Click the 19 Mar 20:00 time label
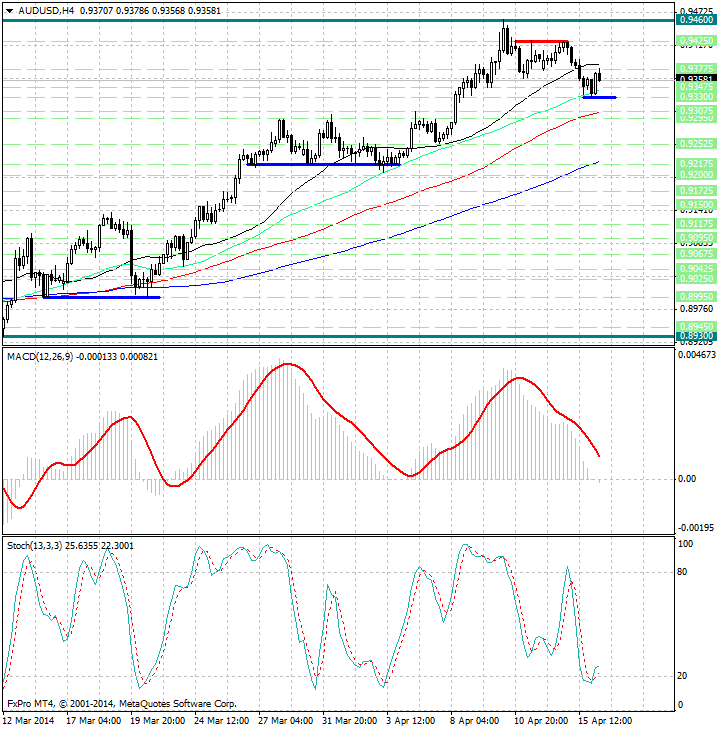This screenshot has width=717, height=729. click(x=158, y=721)
